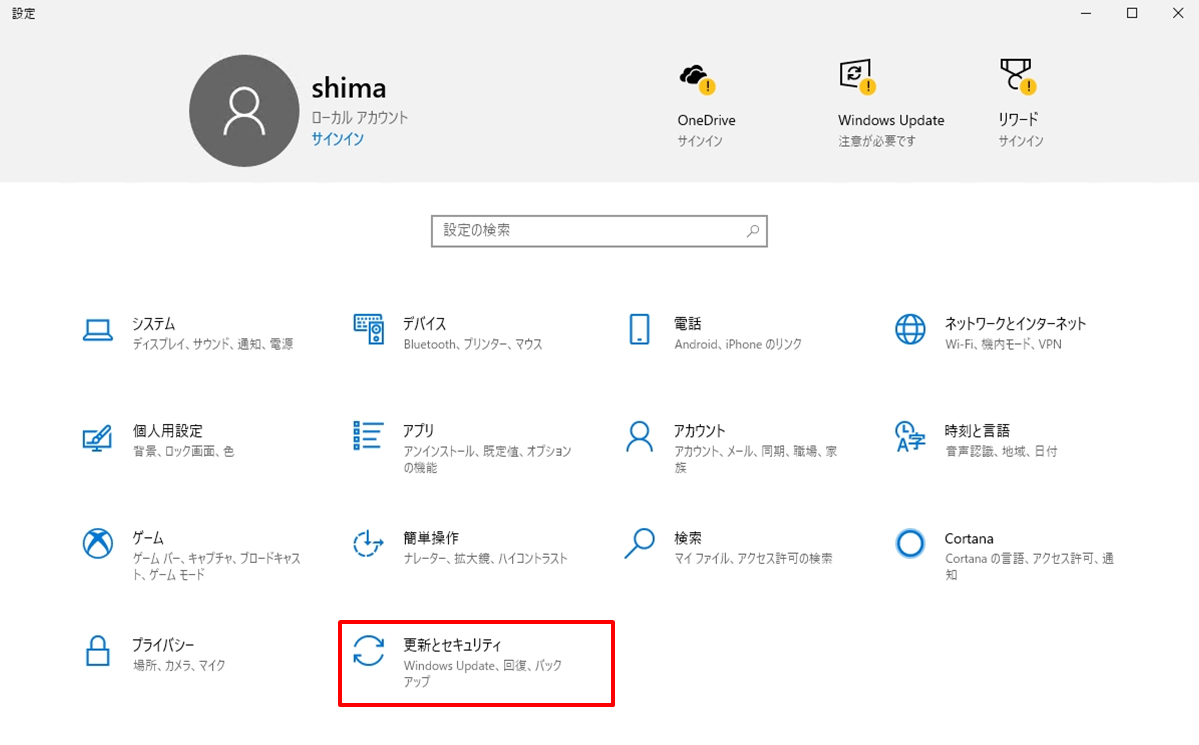1199x745 pixels.
Task: Open the 電話 phone icon
Action: pos(639,329)
